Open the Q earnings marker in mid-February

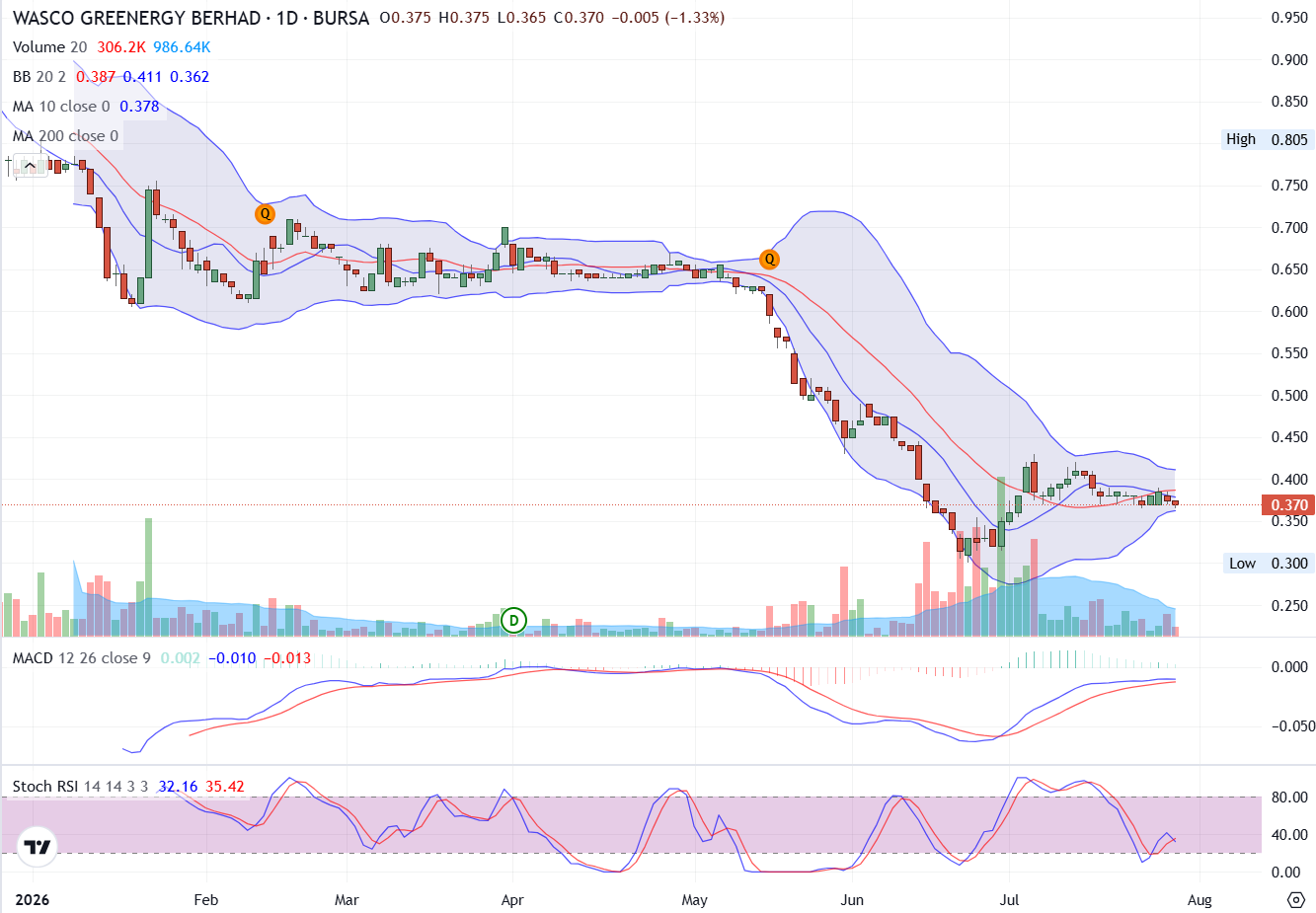click(265, 213)
